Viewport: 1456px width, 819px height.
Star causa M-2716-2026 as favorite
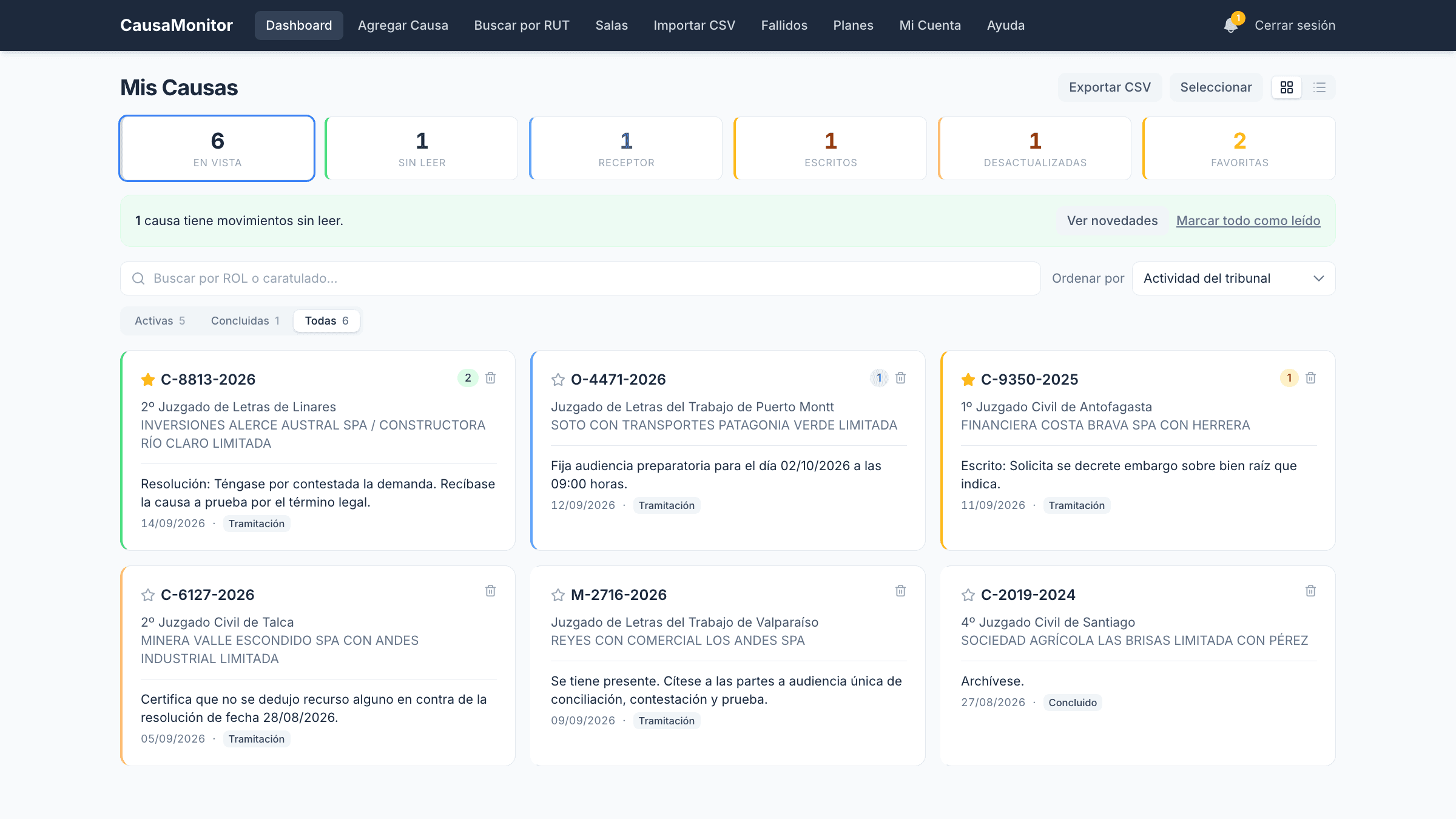[x=558, y=595]
